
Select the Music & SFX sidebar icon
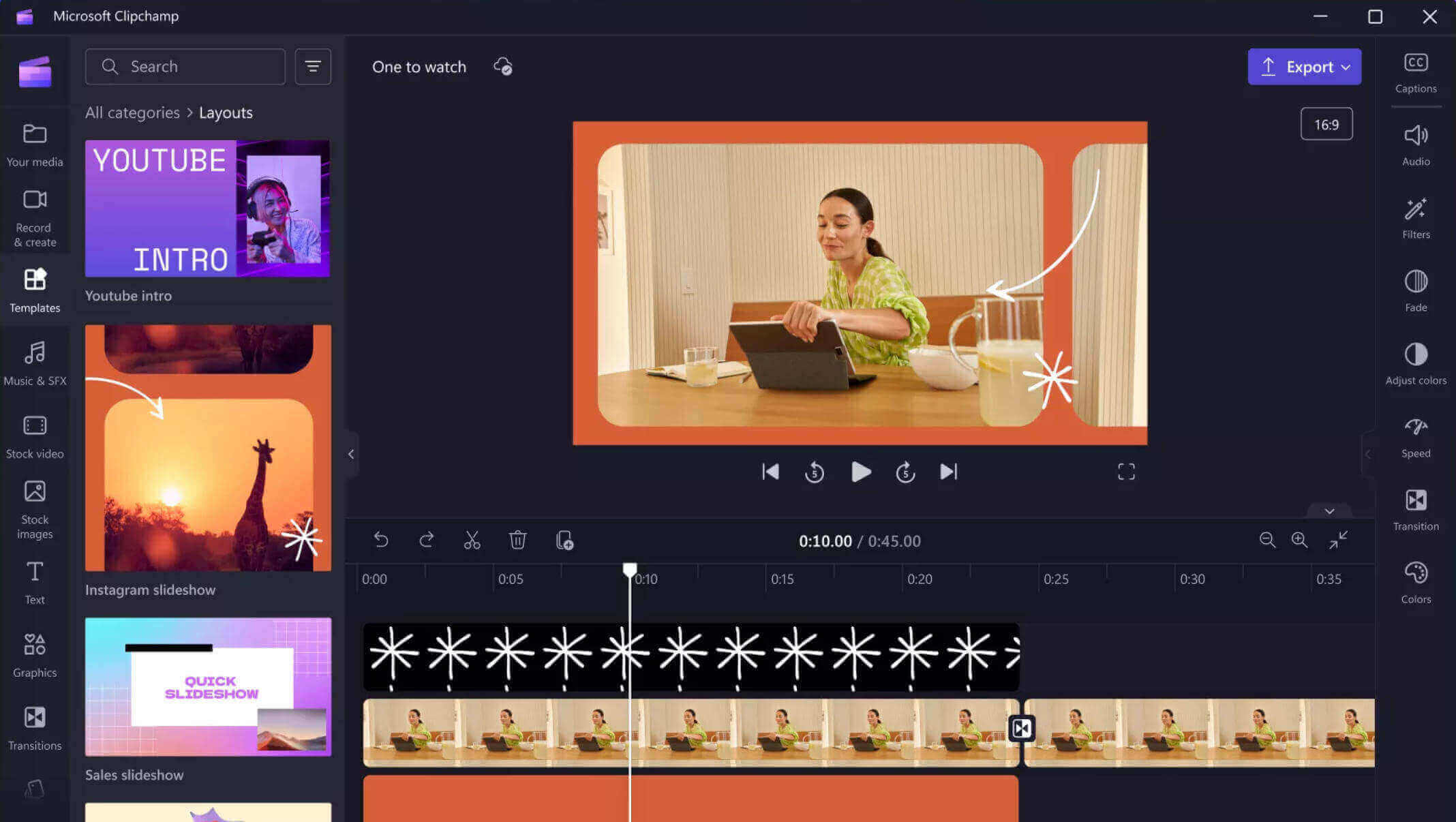pyautogui.click(x=34, y=363)
